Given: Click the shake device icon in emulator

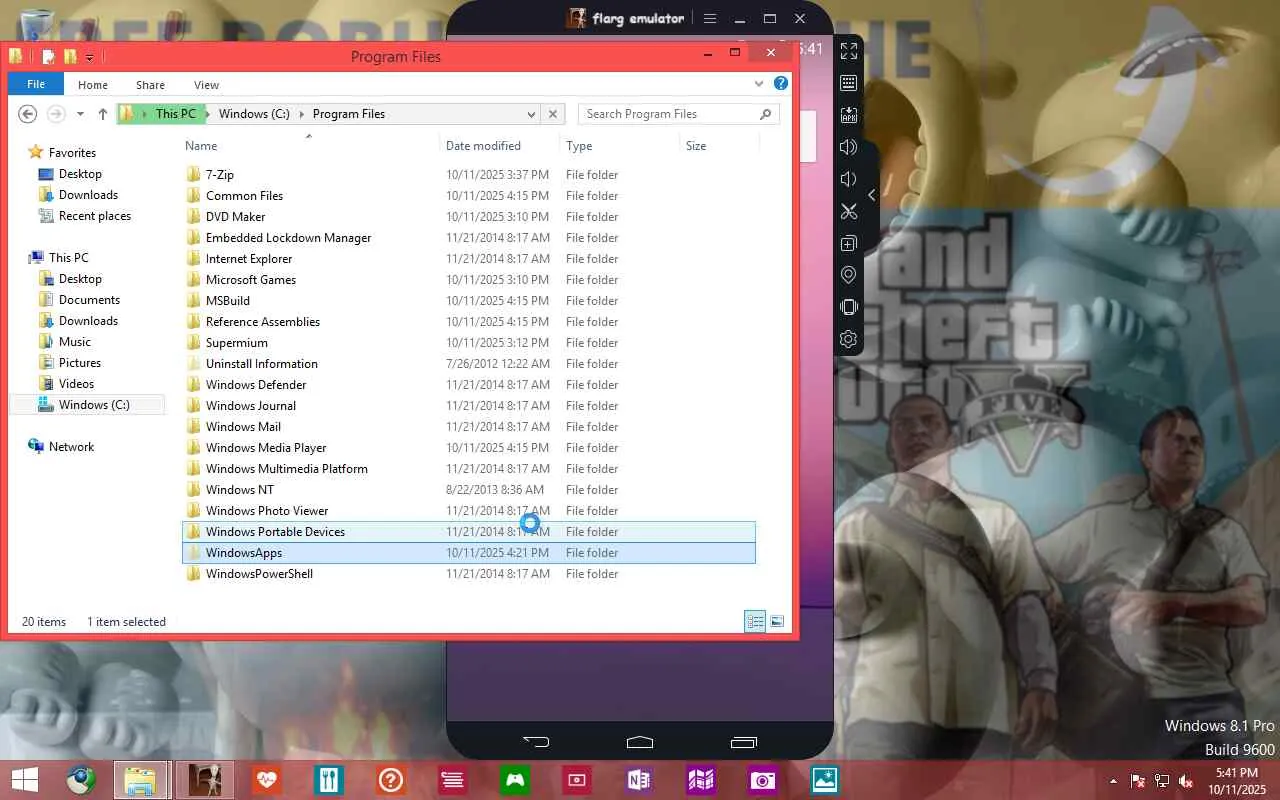Looking at the screenshot, I should tap(849, 307).
